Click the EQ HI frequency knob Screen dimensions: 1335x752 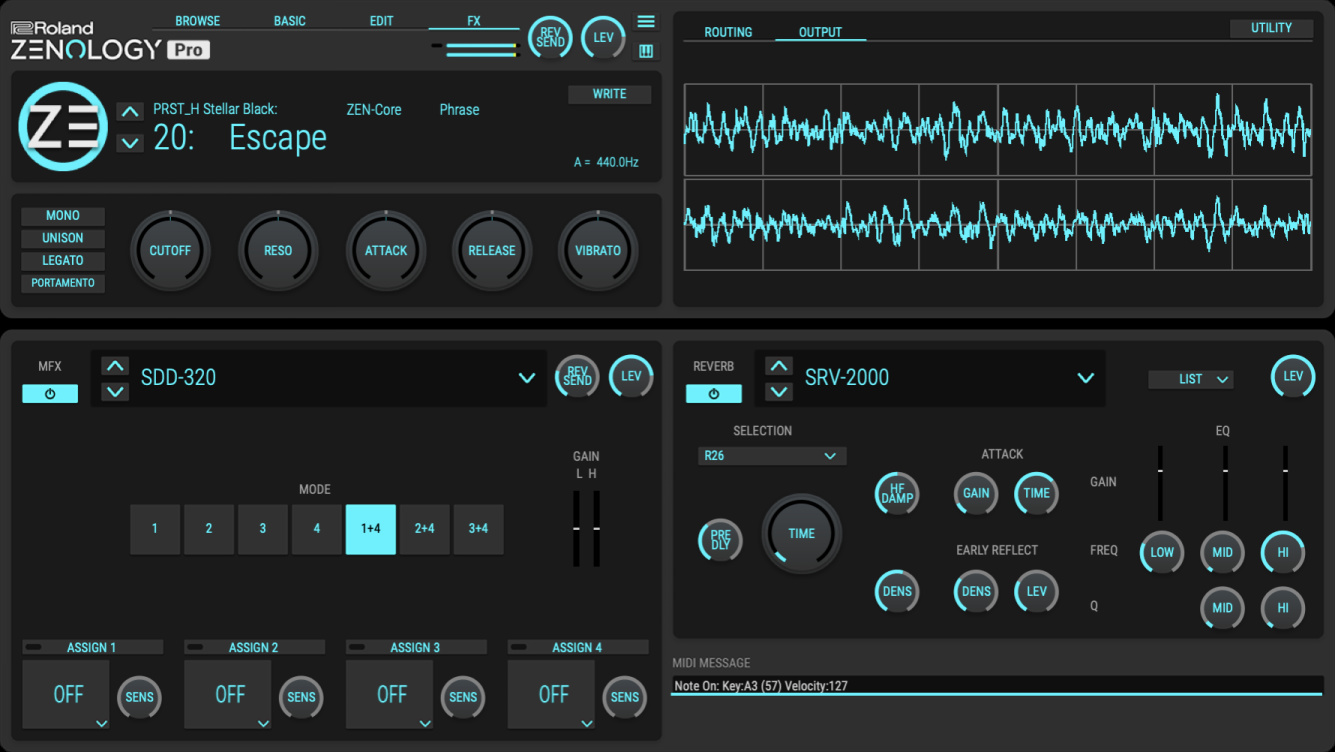click(x=1283, y=552)
